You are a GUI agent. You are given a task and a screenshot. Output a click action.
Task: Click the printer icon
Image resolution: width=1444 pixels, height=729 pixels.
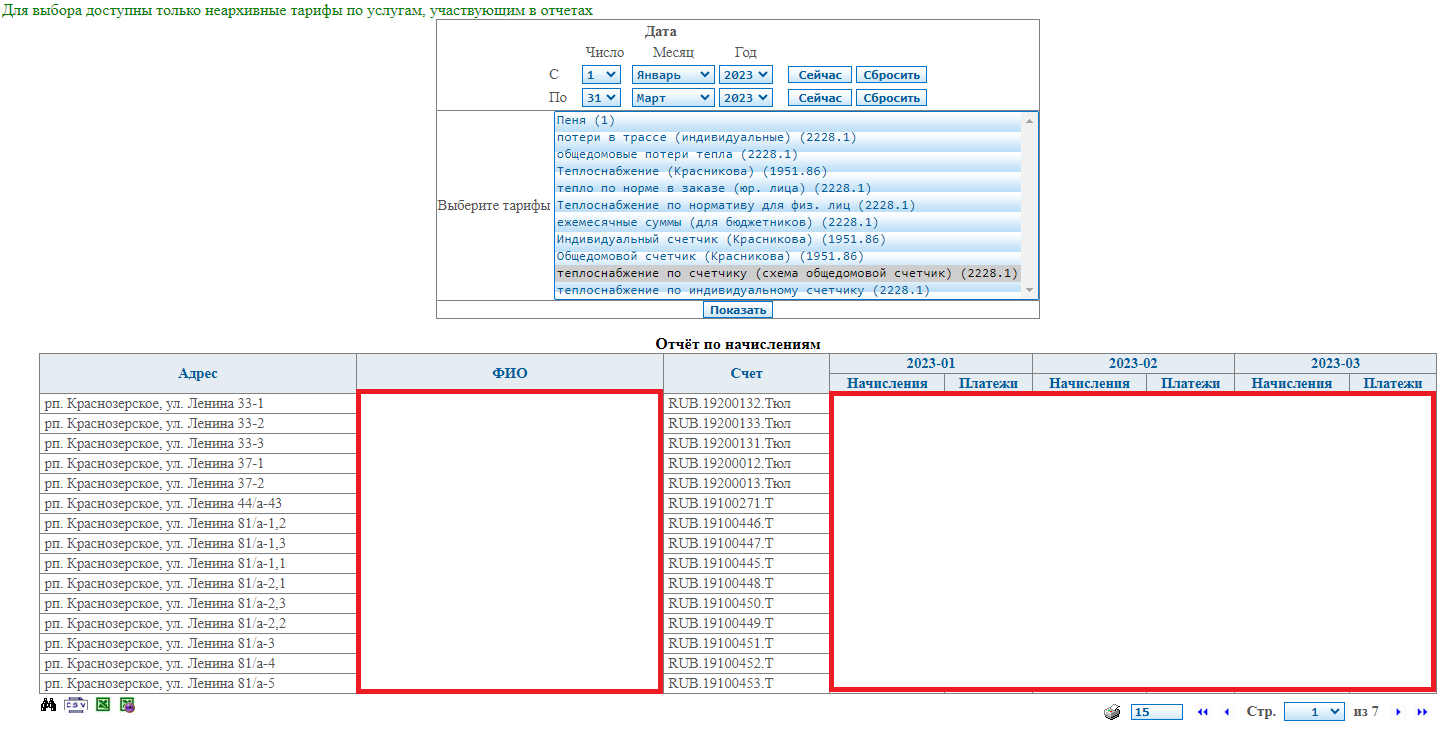(1112, 712)
